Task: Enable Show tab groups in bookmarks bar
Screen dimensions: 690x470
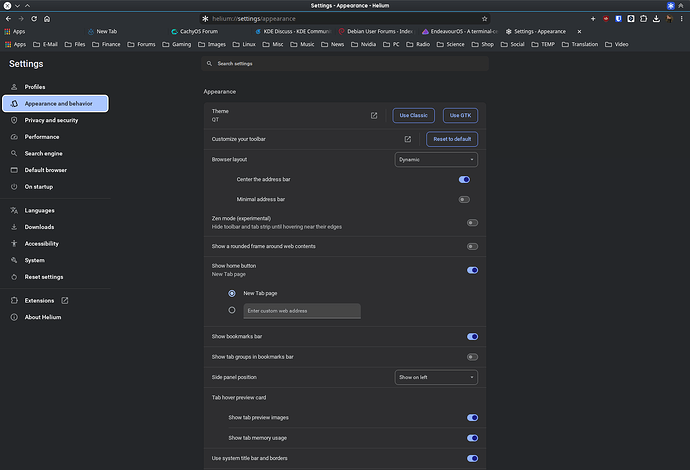Action: tap(472, 357)
